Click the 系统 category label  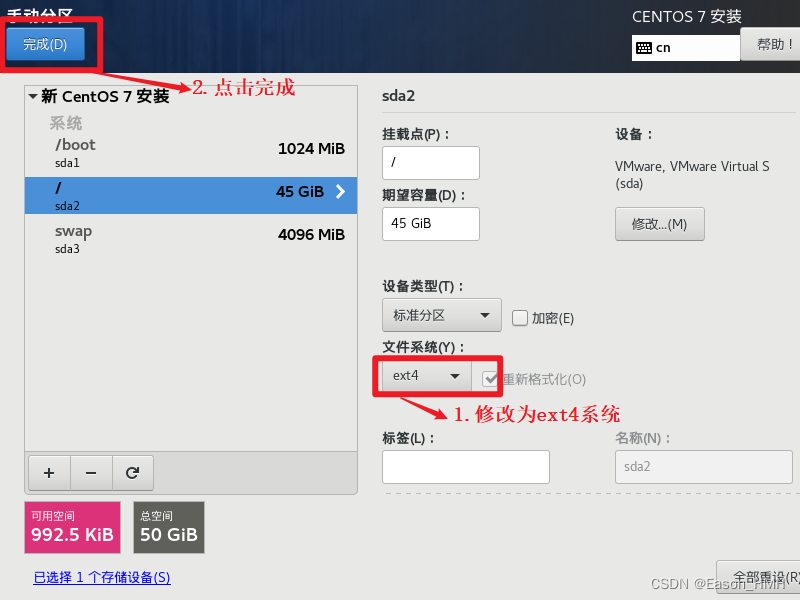pos(66,123)
